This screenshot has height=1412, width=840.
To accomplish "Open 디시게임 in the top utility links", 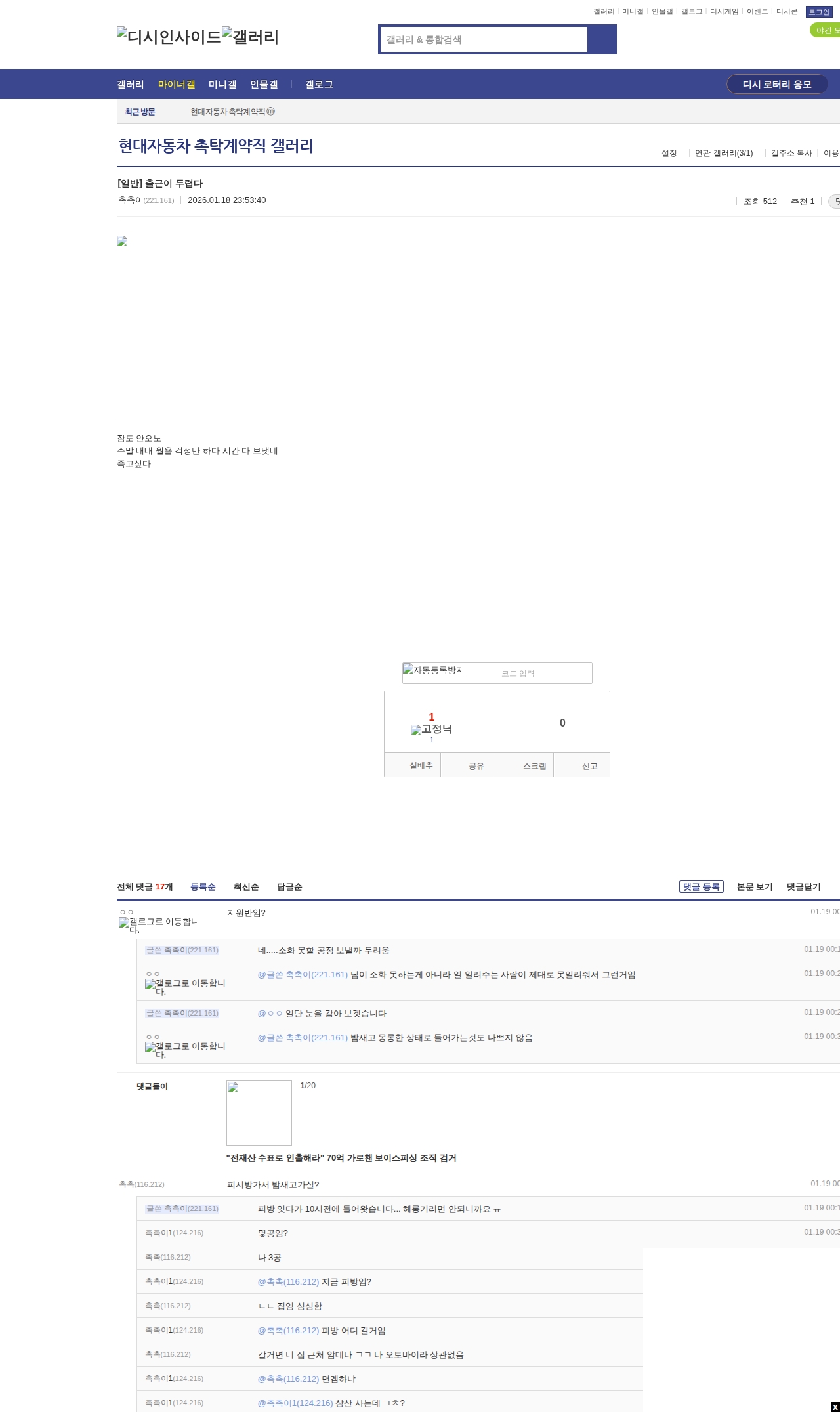I will click(x=724, y=12).
